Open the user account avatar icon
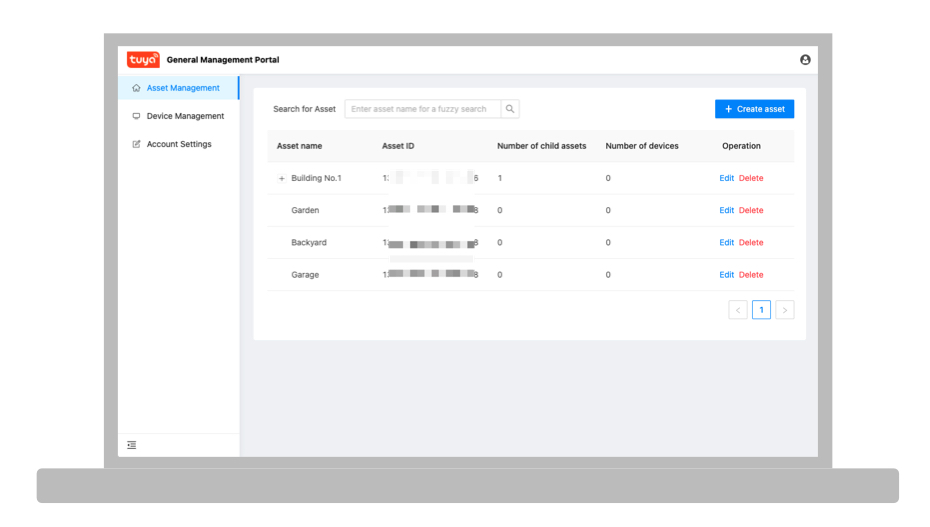Screen dimensions: 930x527 point(805,60)
